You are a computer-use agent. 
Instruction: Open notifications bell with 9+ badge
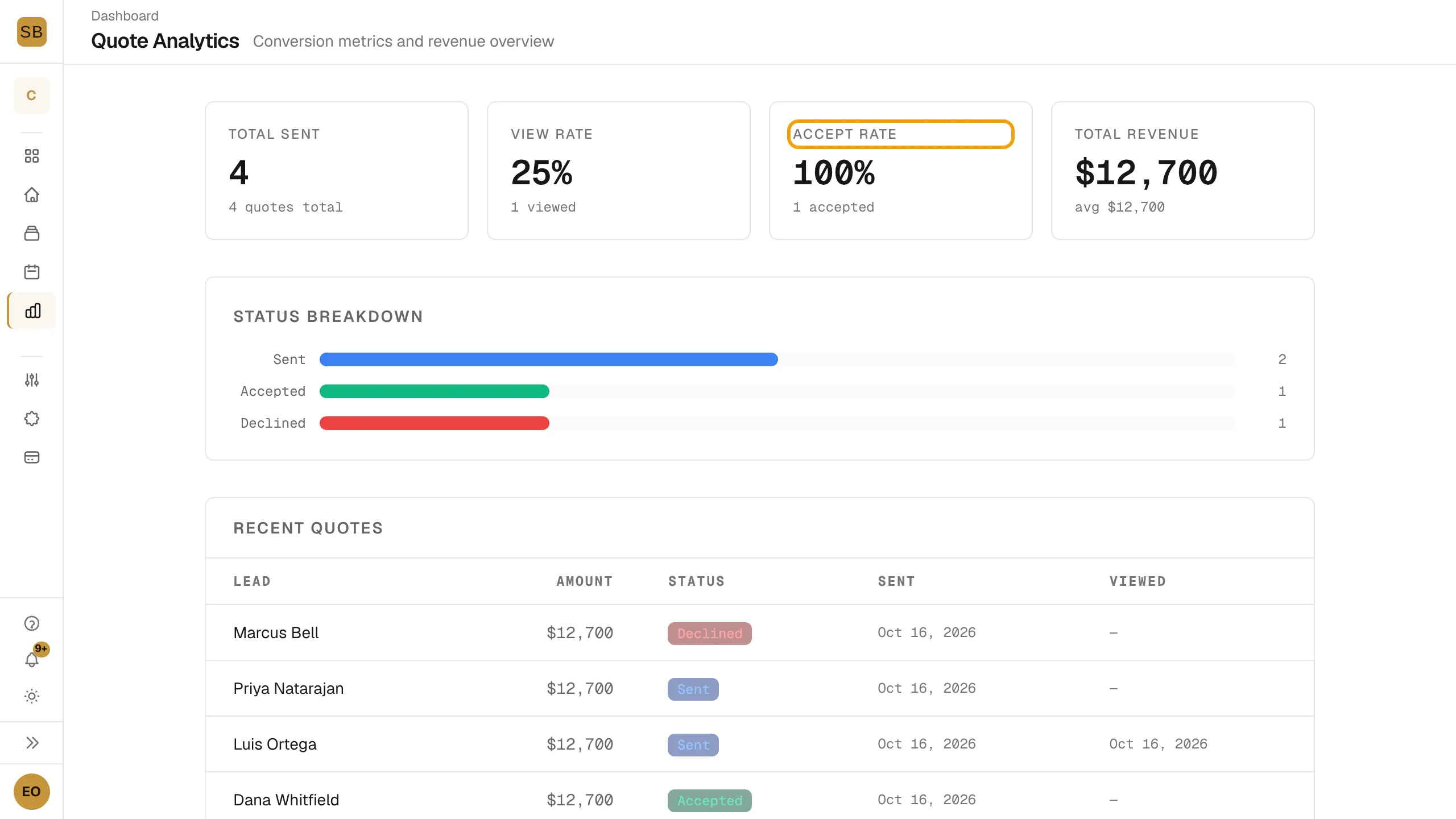(32, 660)
